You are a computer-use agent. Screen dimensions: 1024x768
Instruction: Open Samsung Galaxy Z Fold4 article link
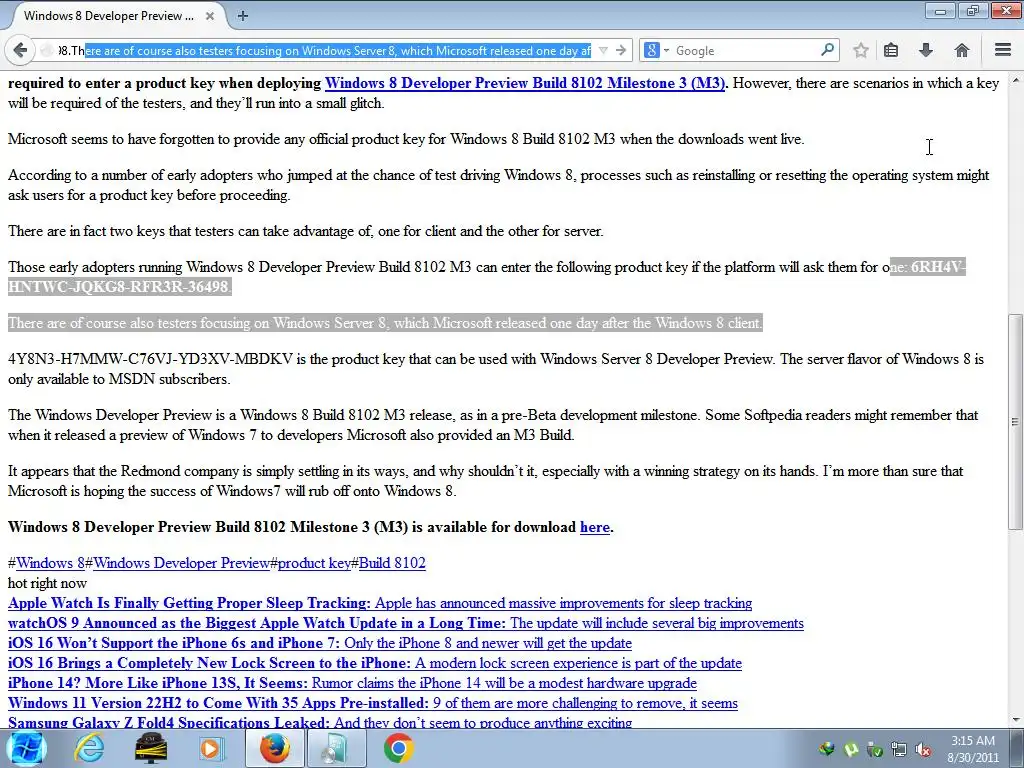tap(319, 722)
